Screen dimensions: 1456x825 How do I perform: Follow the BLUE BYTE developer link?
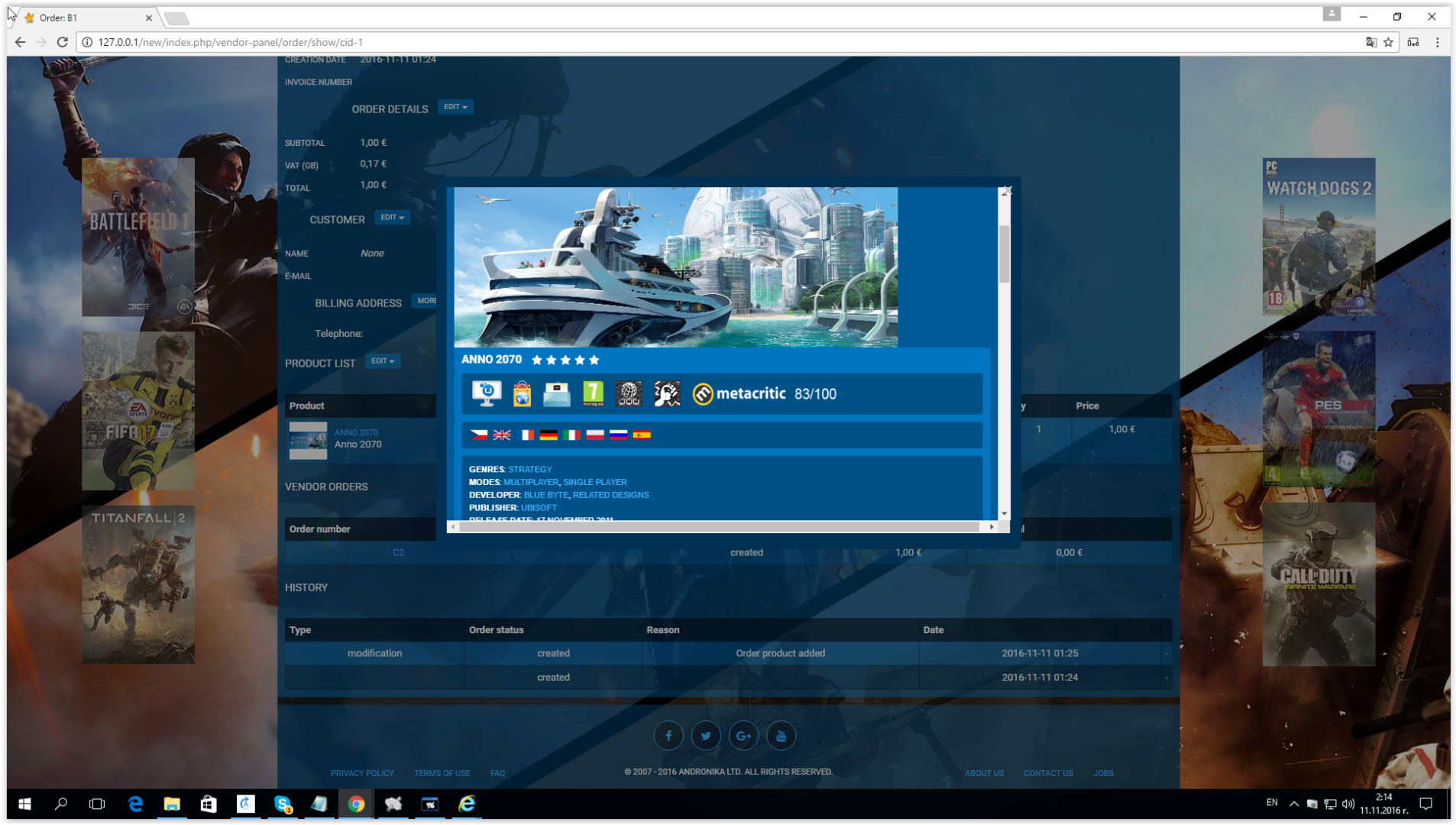coord(546,495)
